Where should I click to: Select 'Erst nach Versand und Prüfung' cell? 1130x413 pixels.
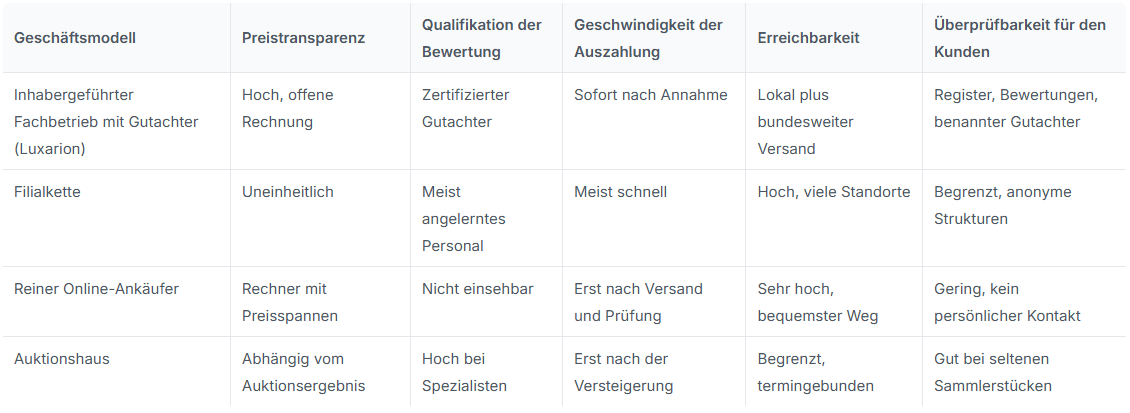tap(638, 302)
